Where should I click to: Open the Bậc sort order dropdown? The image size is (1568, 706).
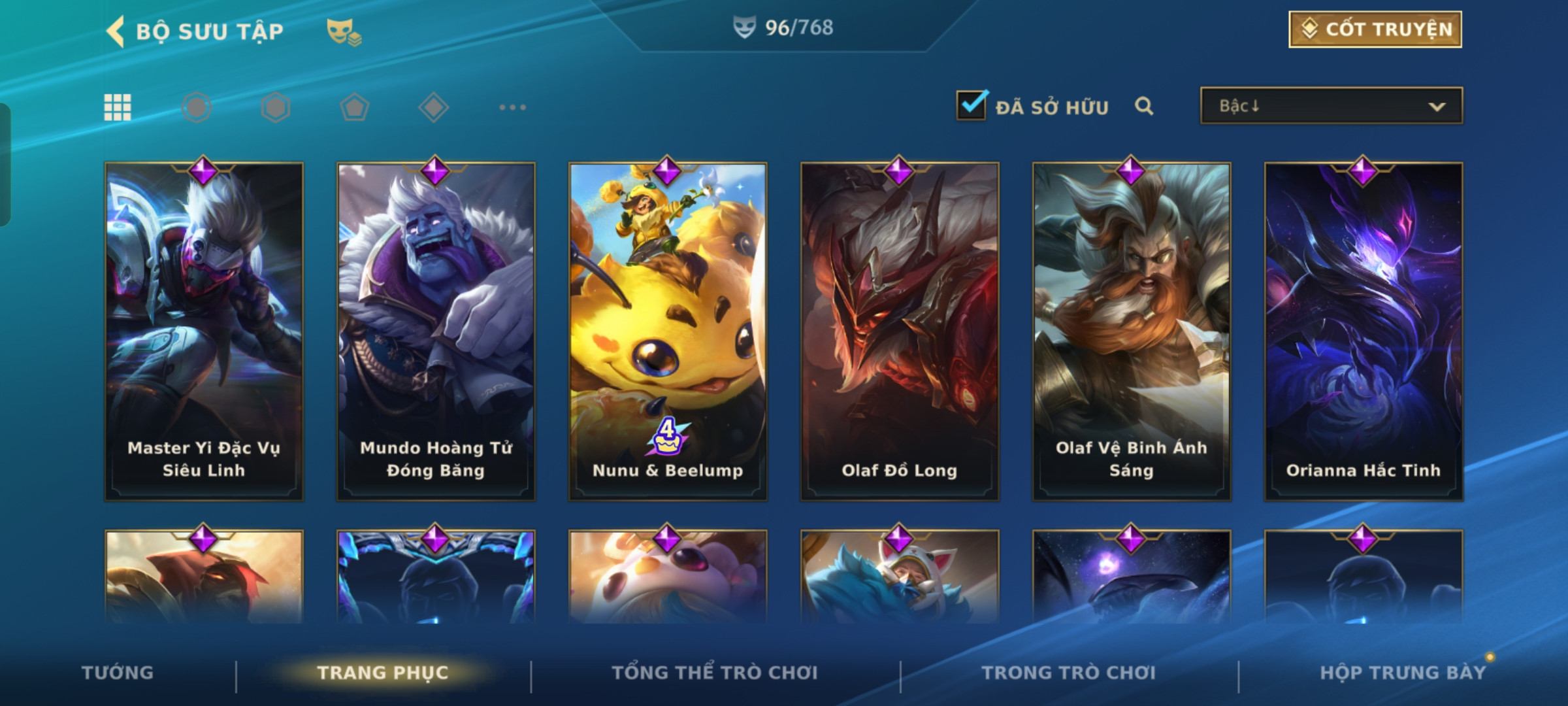coord(1331,106)
